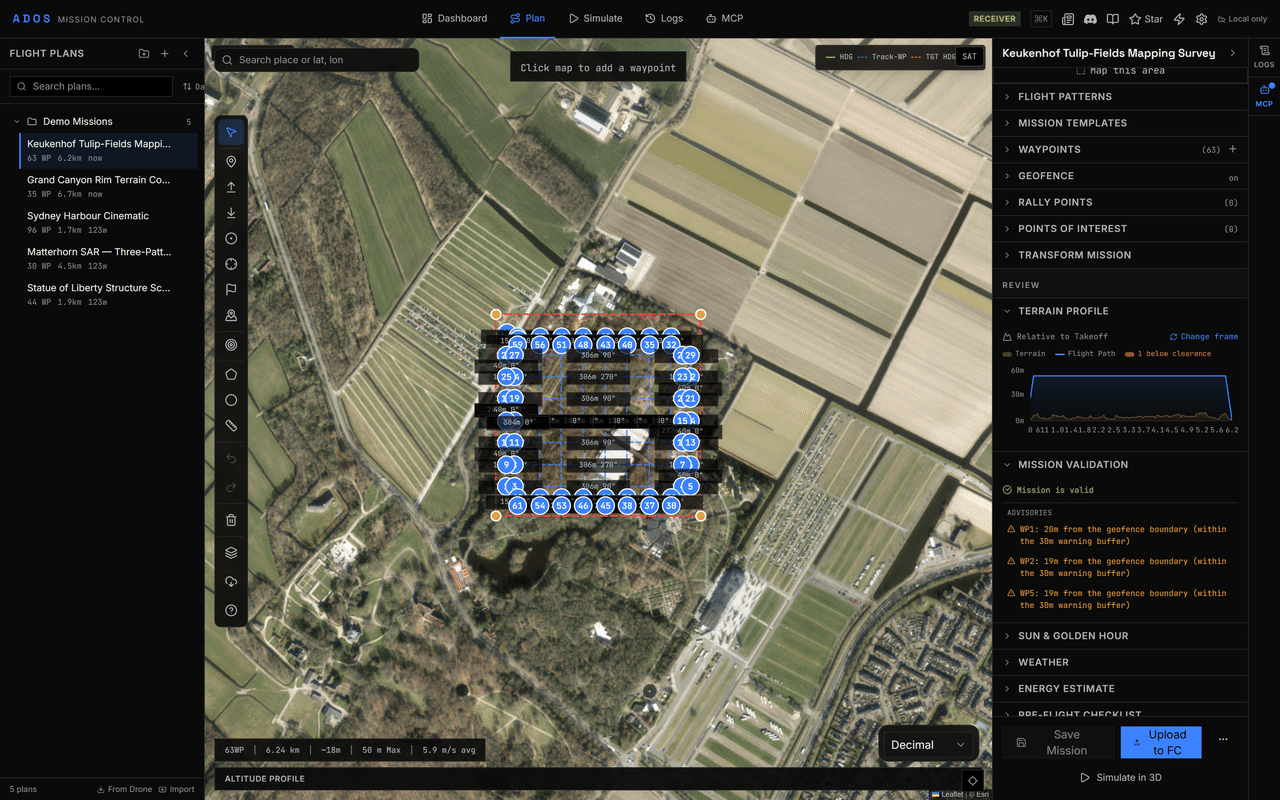Click the Search place or lat, lon field
This screenshot has width=1280, height=800.
click(316, 60)
